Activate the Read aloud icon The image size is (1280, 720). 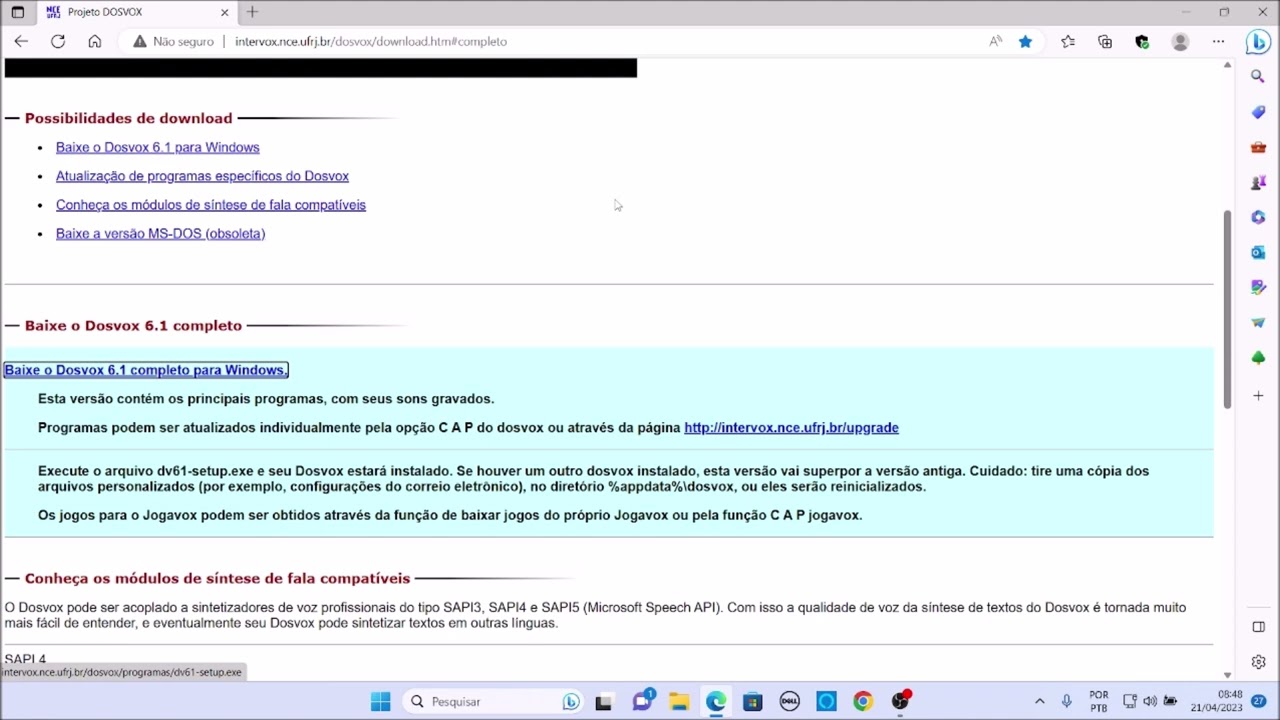point(995,41)
